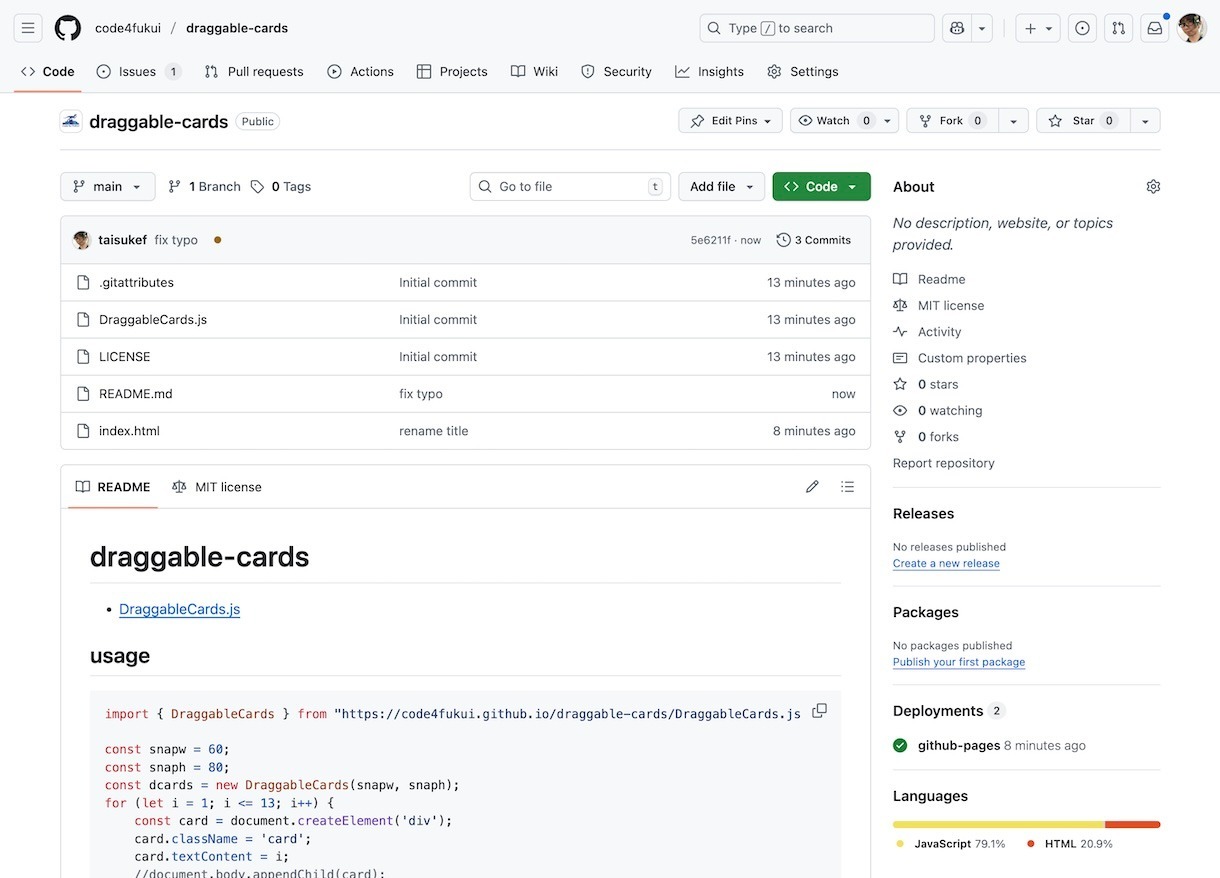Open the Edit Pins dropdown

(x=731, y=121)
